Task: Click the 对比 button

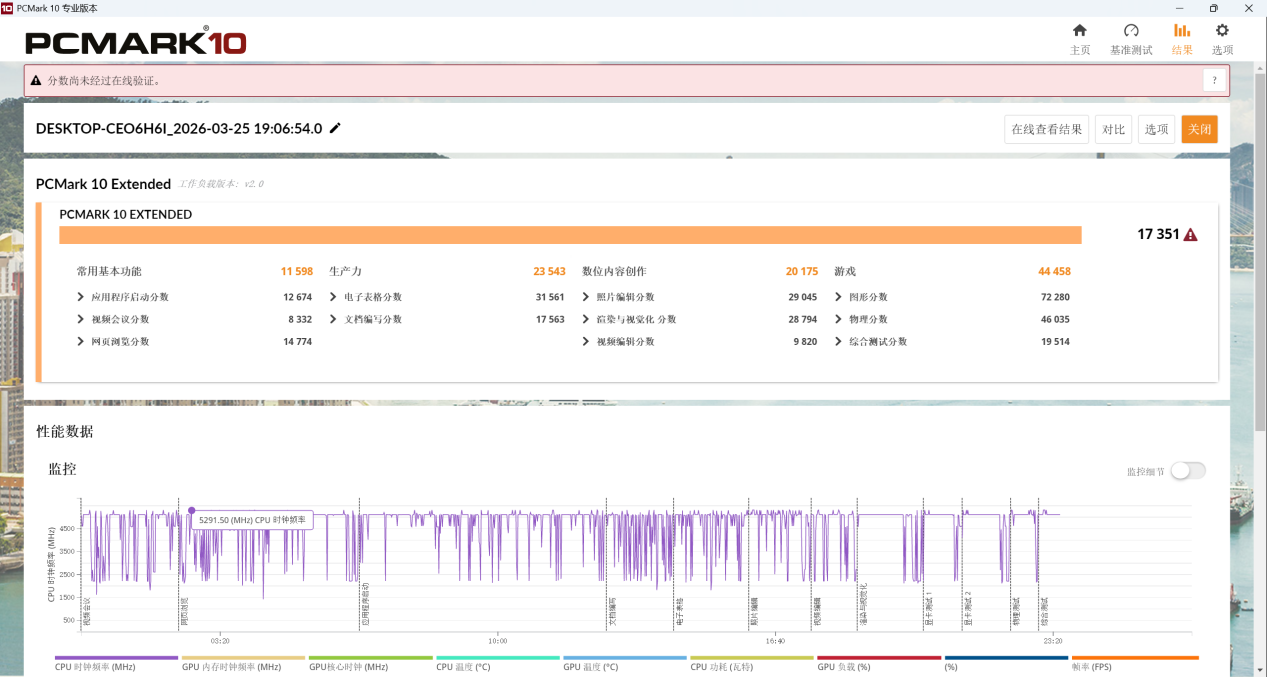Action: pyautogui.click(x=1113, y=129)
